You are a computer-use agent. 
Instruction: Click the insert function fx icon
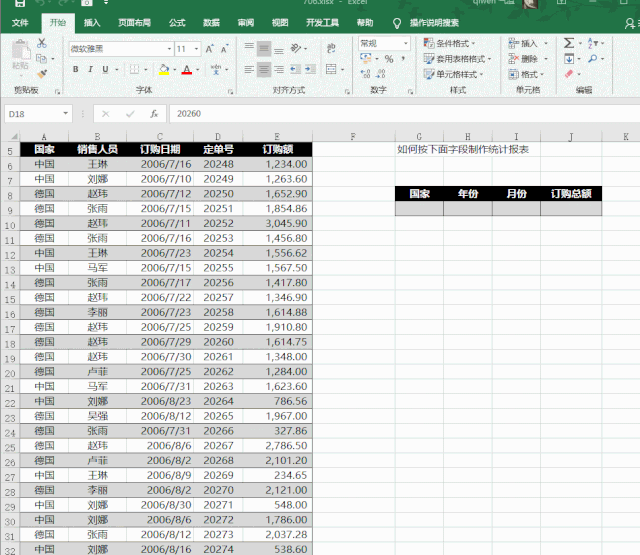(154, 114)
